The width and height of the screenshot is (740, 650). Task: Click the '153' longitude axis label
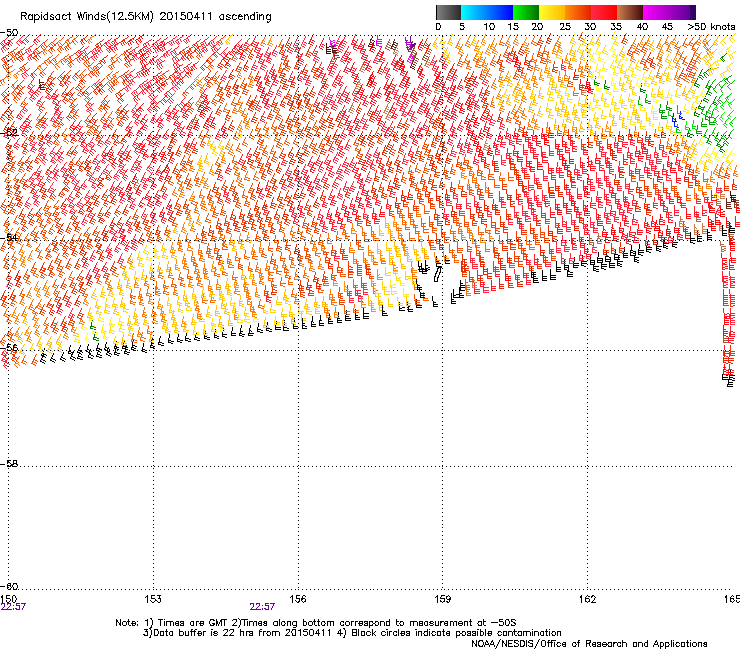(153, 599)
